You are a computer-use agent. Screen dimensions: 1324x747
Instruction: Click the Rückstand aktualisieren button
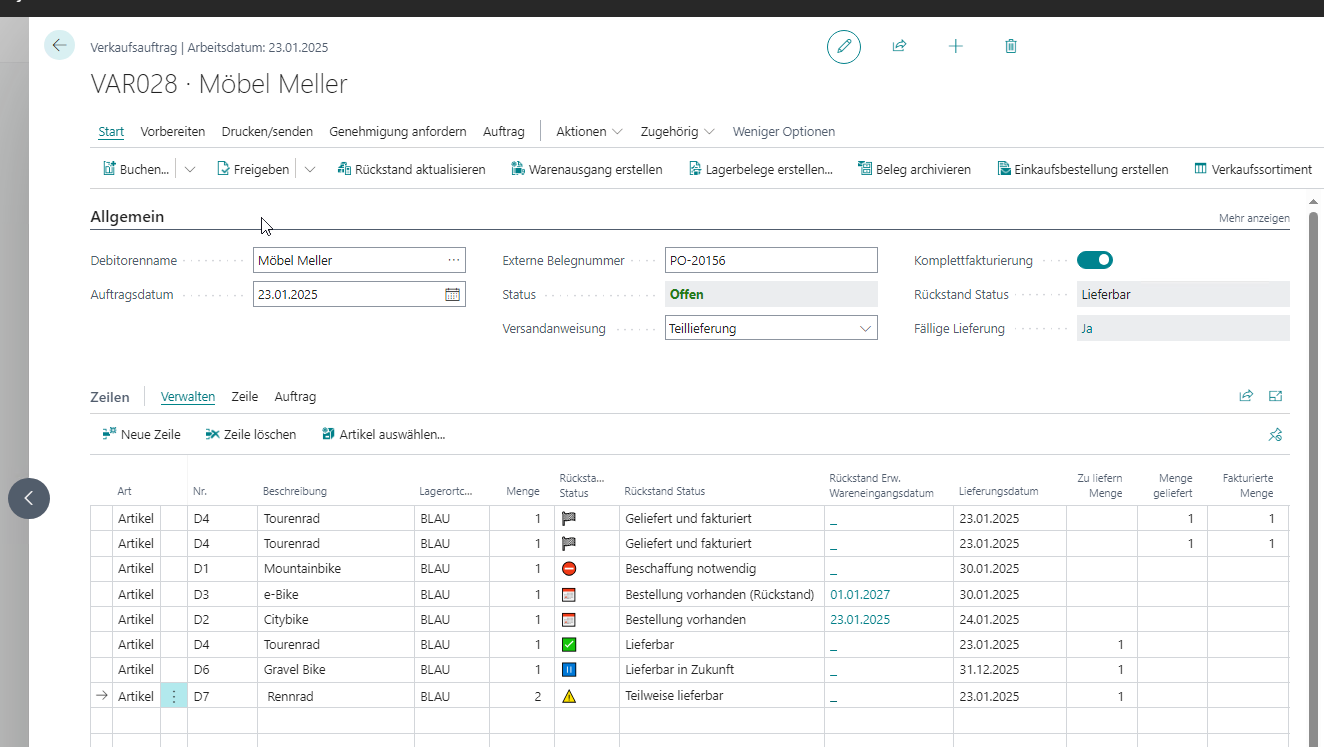point(411,170)
